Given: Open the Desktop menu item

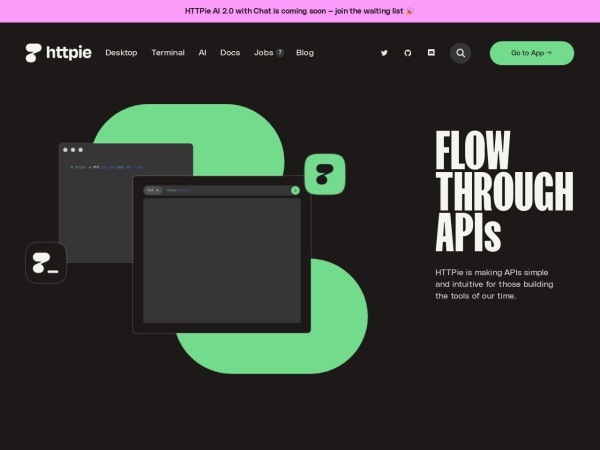Looking at the screenshot, I should click(121, 53).
